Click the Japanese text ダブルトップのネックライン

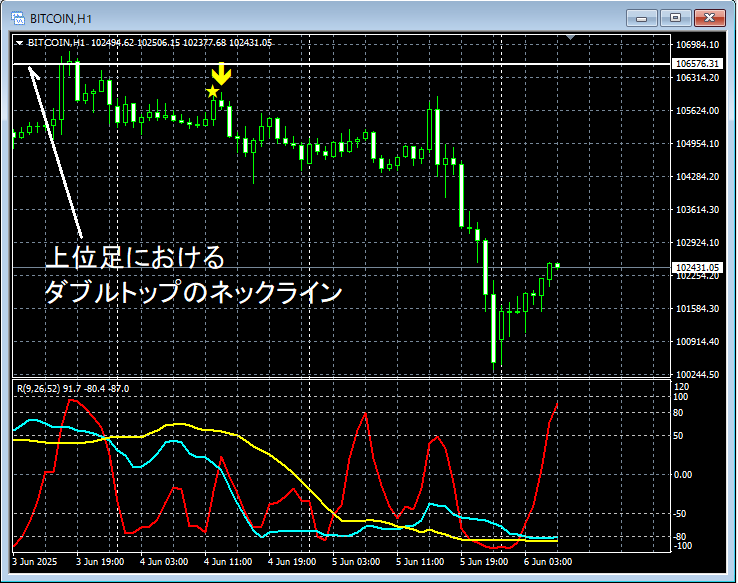193,292
